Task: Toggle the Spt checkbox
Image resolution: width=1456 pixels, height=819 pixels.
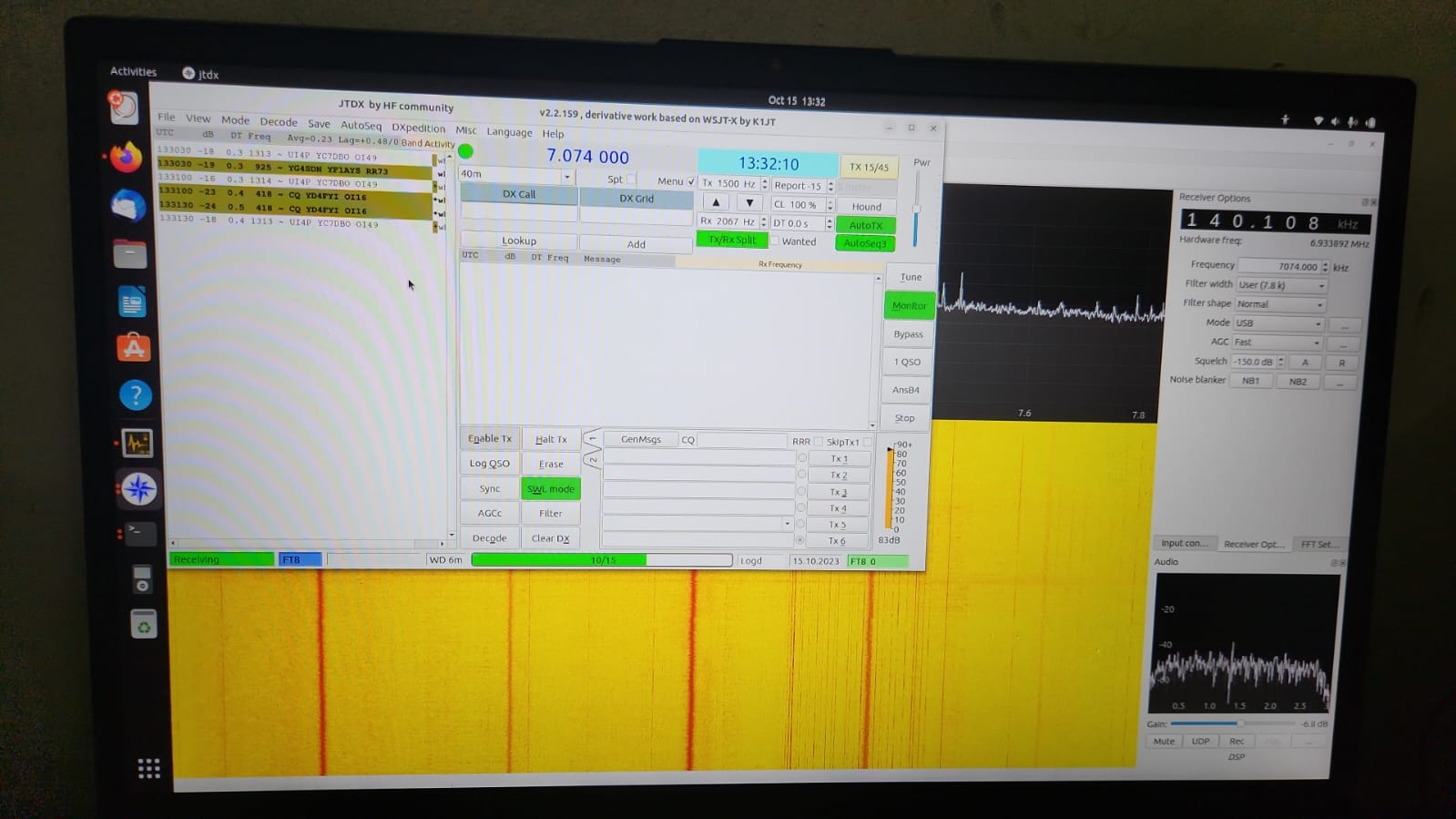Action: pyautogui.click(x=631, y=179)
